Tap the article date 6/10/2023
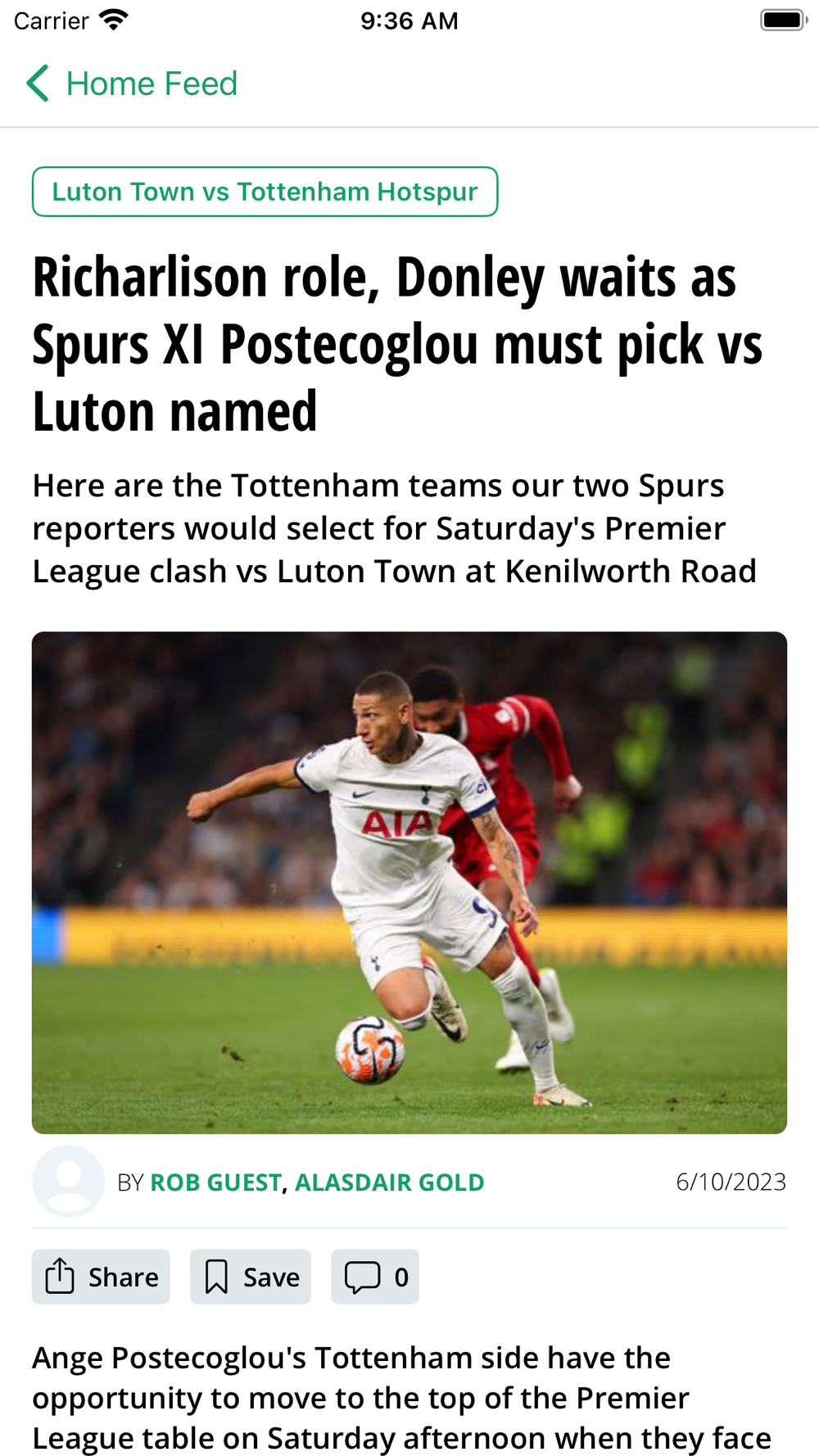 tap(731, 1182)
